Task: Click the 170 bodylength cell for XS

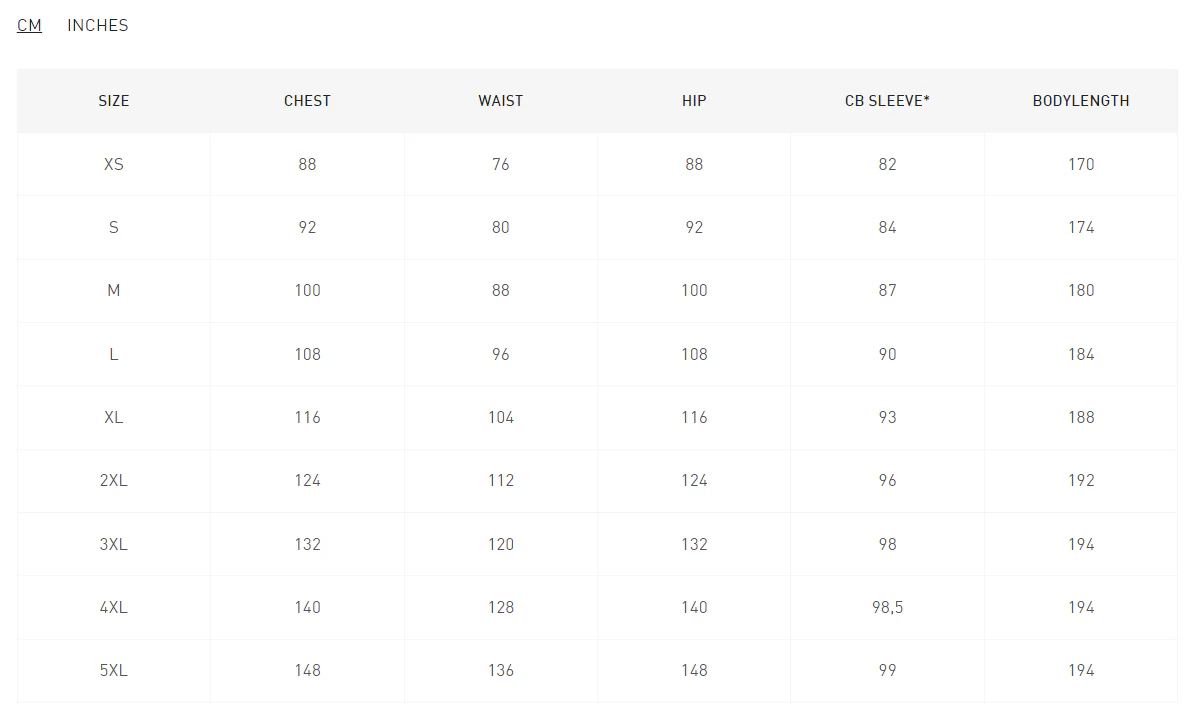Action: [1081, 164]
